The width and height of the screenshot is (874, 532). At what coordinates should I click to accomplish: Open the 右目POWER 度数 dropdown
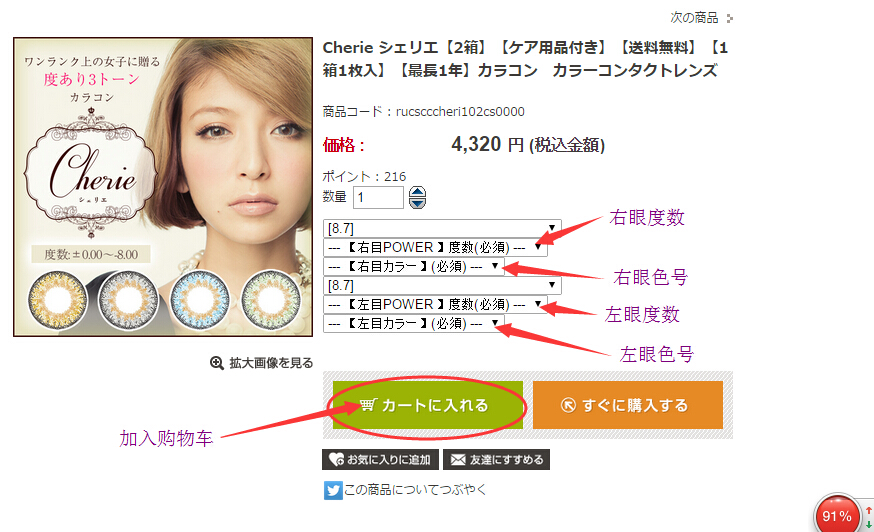coord(435,247)
